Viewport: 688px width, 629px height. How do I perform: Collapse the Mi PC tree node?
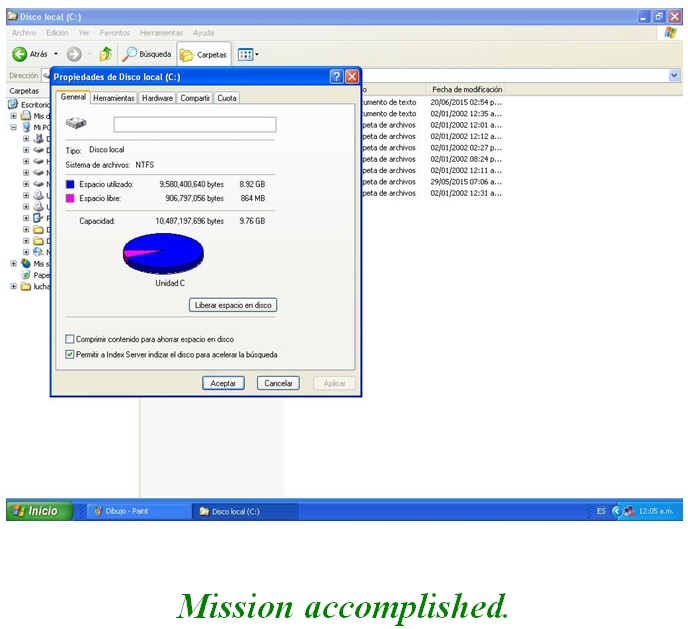pos(14,127)
